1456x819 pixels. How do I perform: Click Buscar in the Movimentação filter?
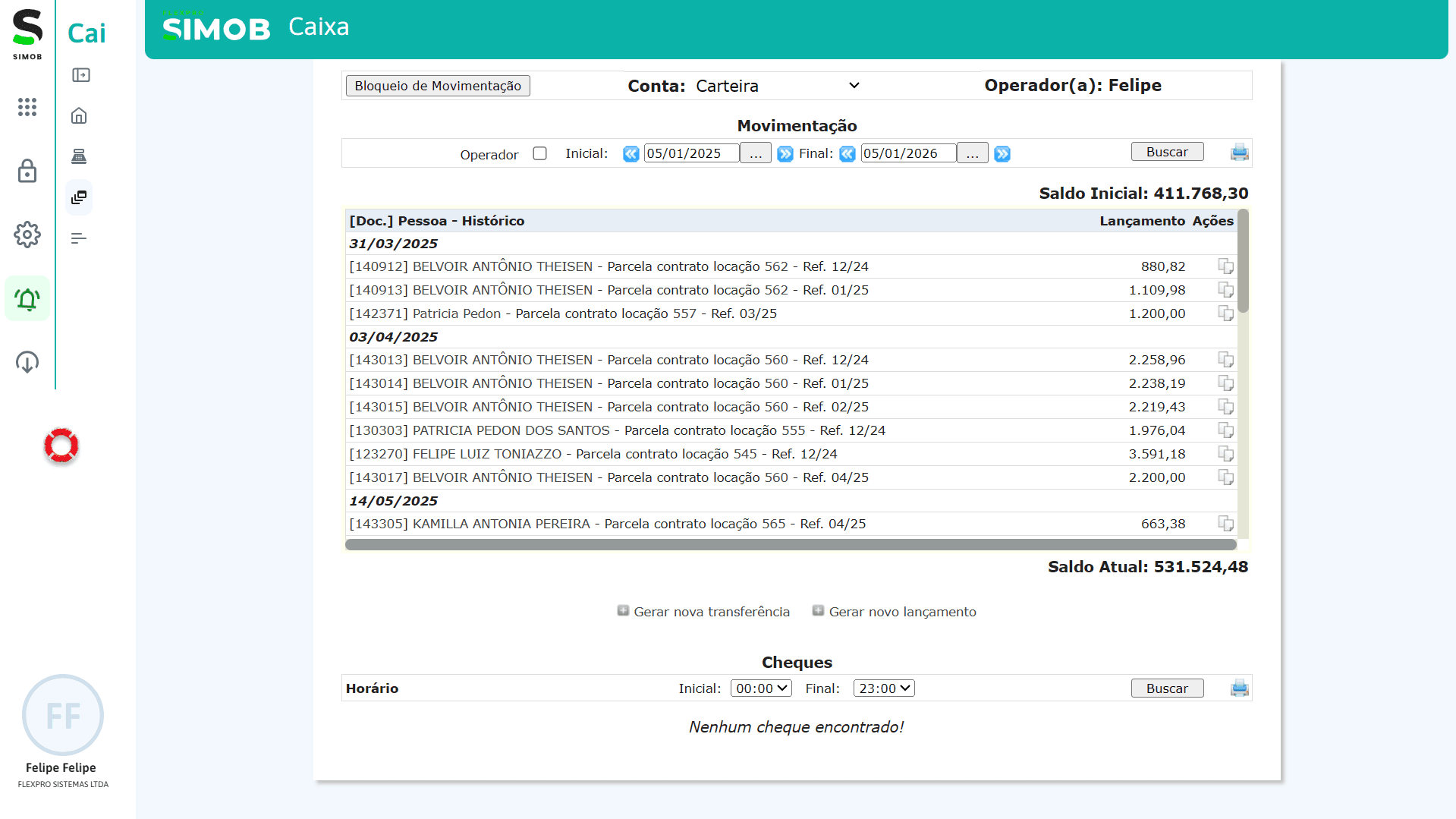[1167, 152]
